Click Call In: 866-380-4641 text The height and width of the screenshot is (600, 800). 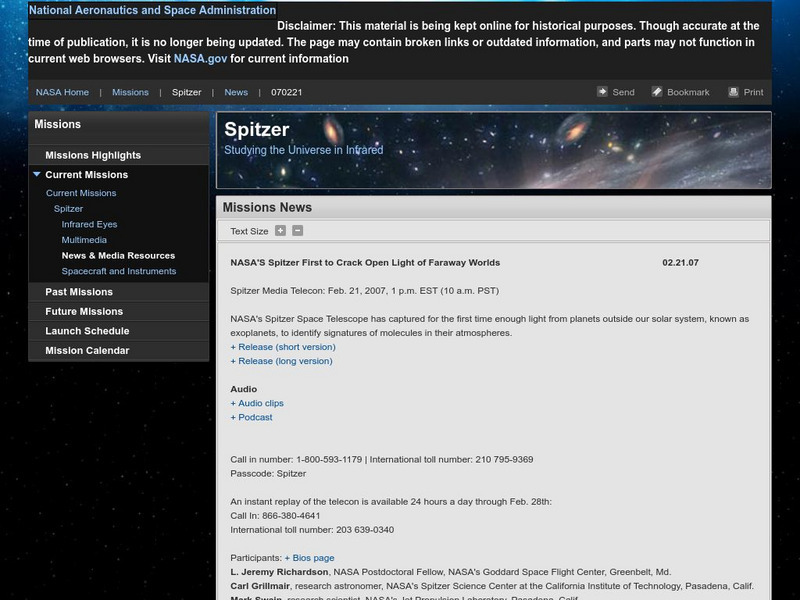(275, 516)
